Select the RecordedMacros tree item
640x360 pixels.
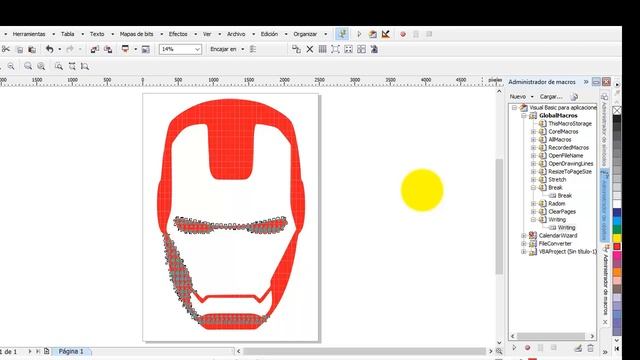pos(568,148)
